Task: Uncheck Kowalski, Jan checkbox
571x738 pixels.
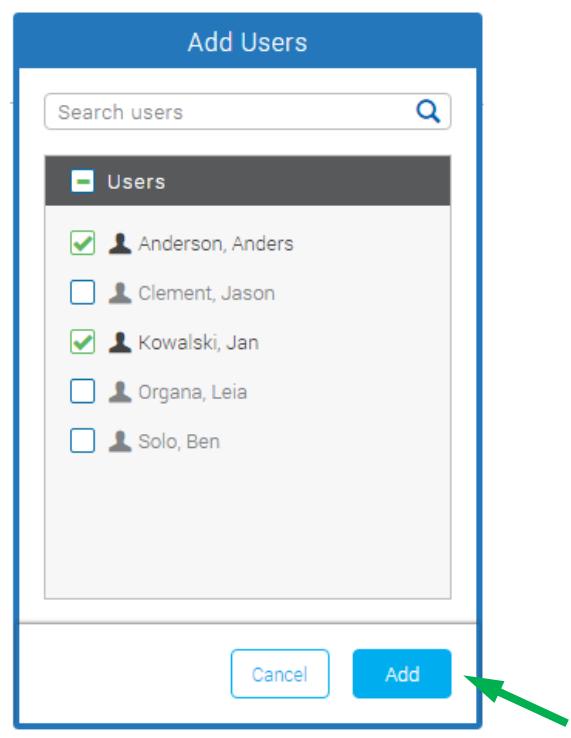Action: point(82,342)
